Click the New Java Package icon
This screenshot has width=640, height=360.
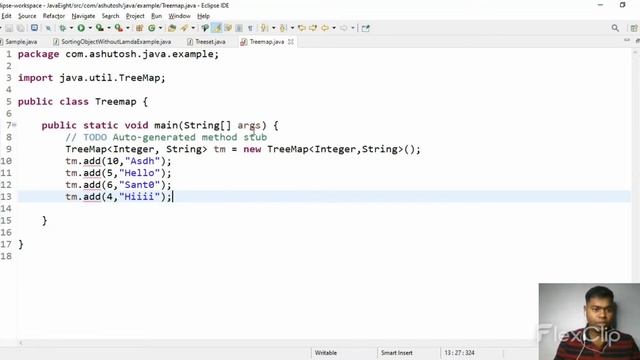pyautogui.click(x=140, y=28)
